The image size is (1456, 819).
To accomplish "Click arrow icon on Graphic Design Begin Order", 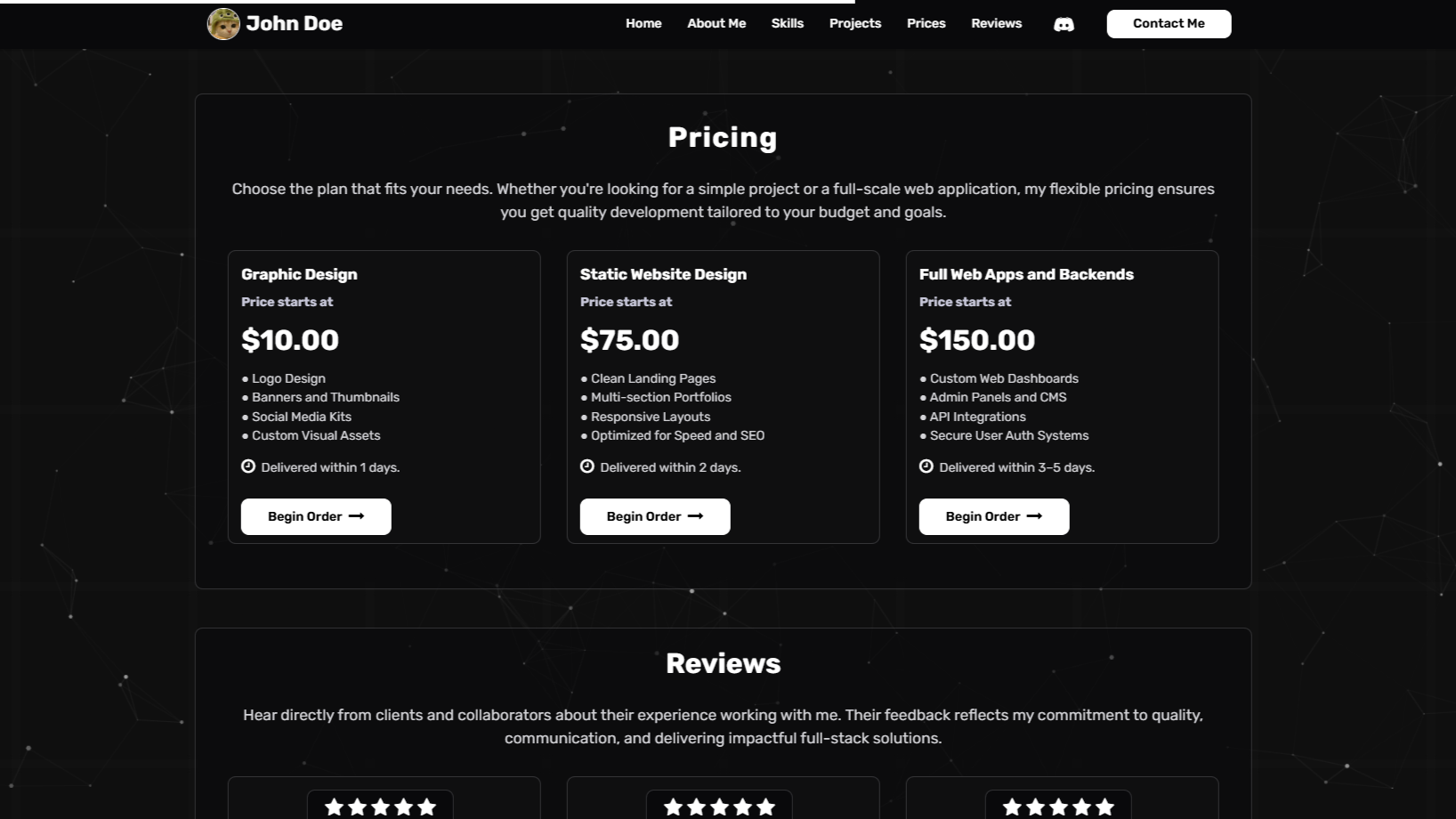I will tap(357, 516).
